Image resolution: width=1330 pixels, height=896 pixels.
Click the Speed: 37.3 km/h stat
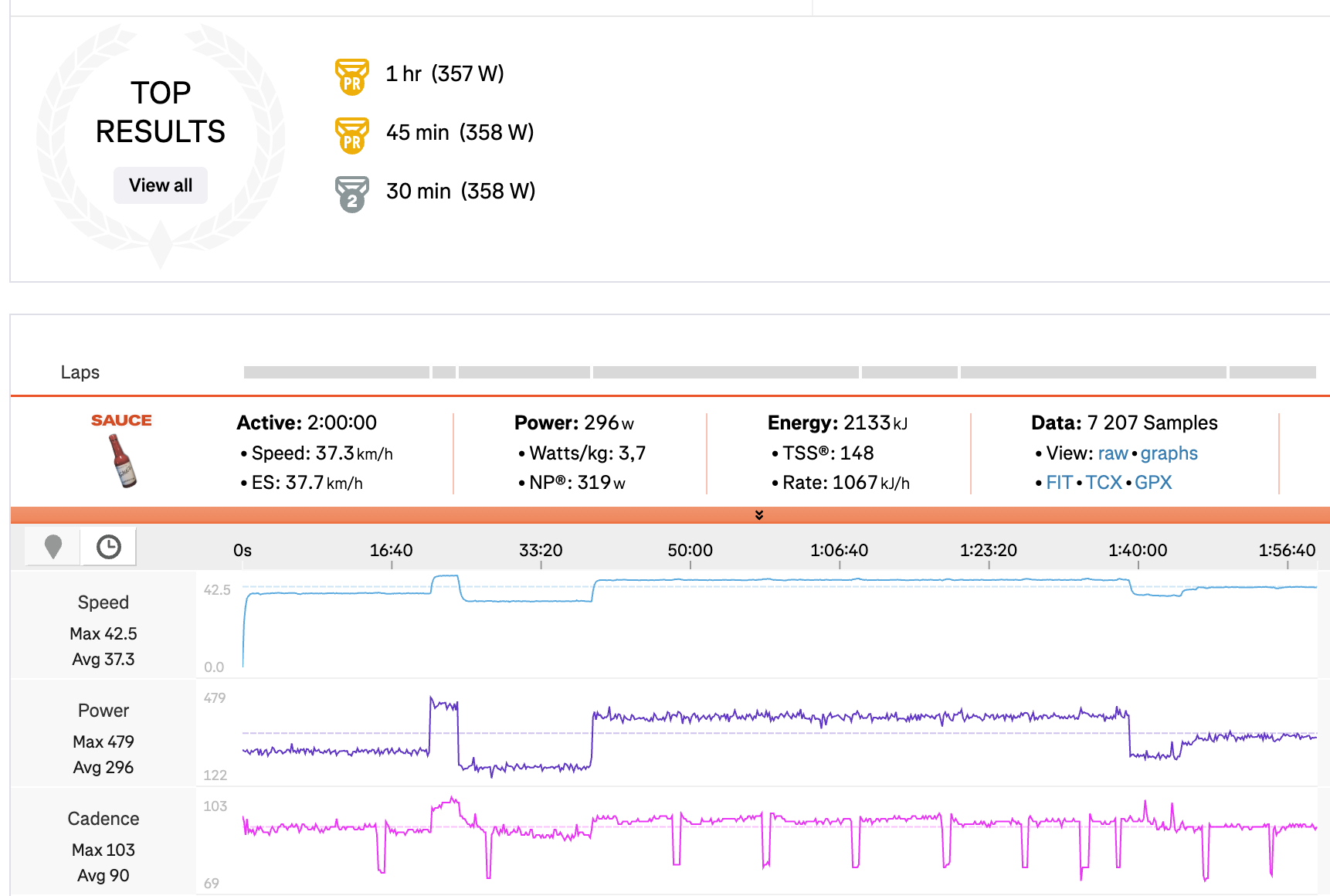[322, 453]
